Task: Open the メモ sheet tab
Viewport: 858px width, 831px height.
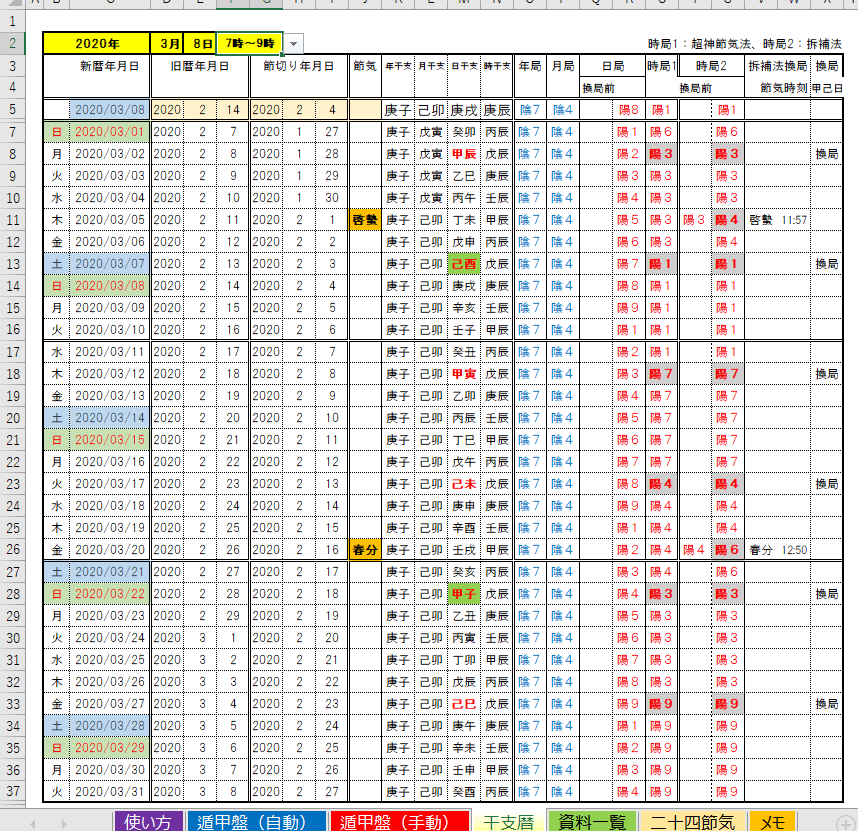Action: click(772, 821)
